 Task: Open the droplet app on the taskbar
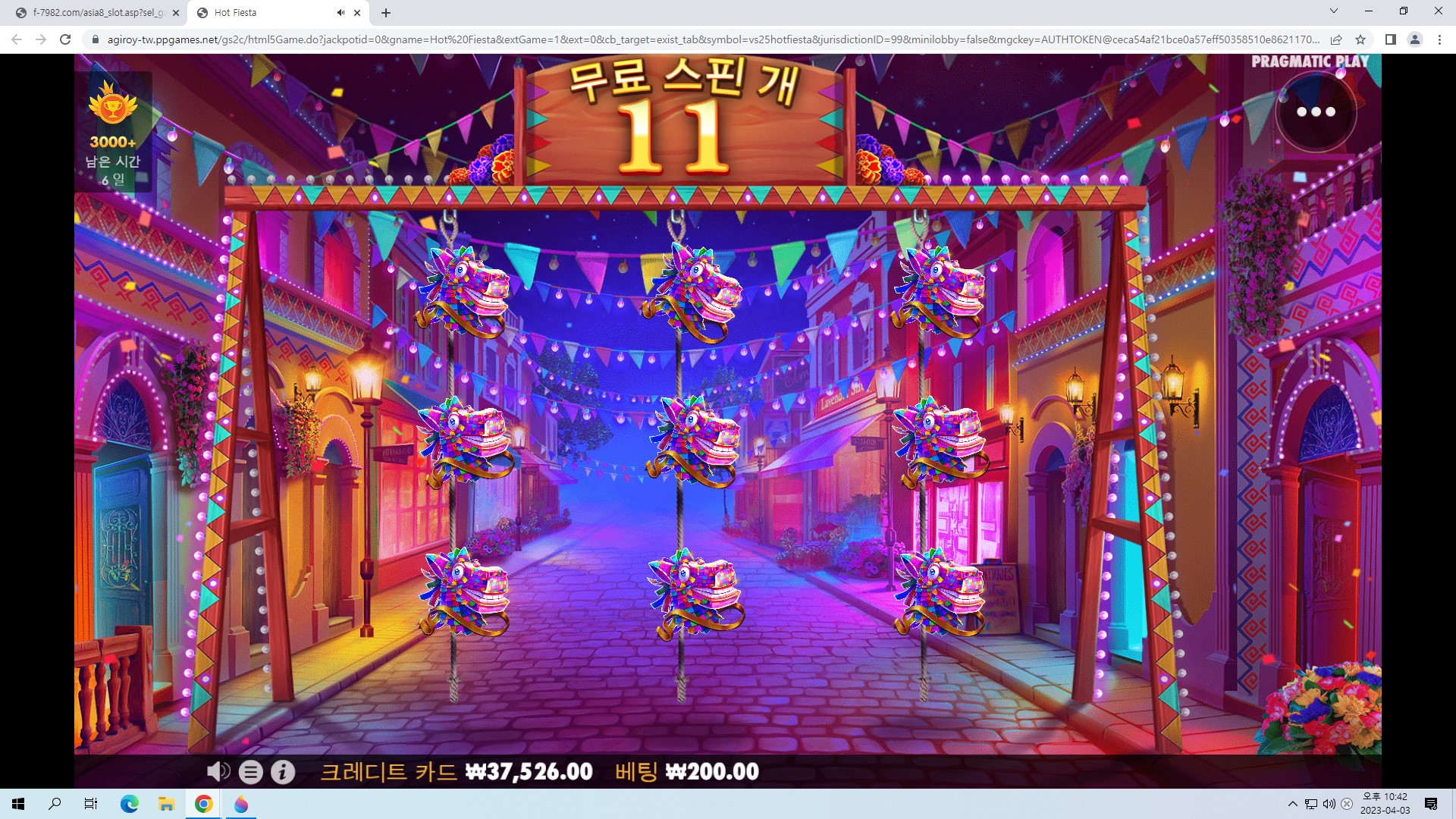point(240,804)
